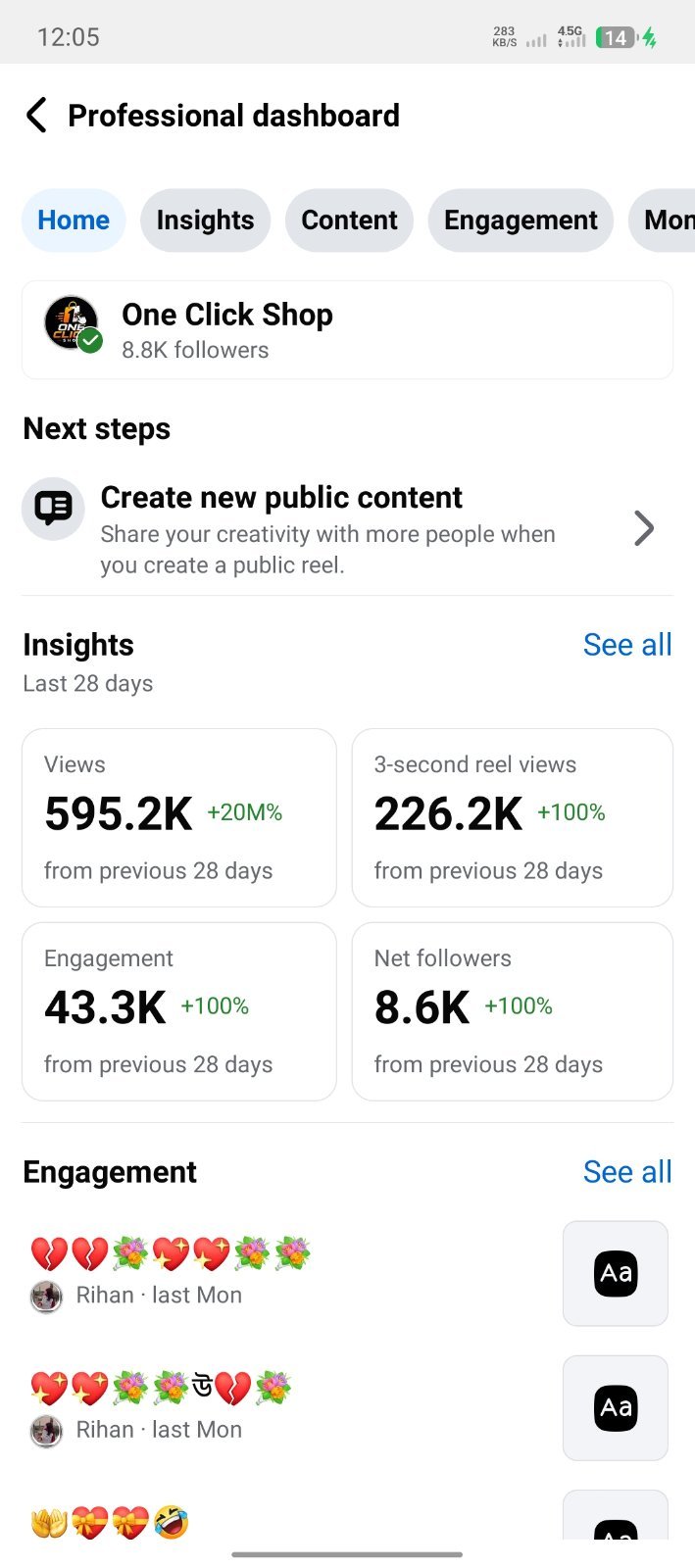695x1568 pixels.
Task: Open See all link for Engagement
Action: [627, 1172]
